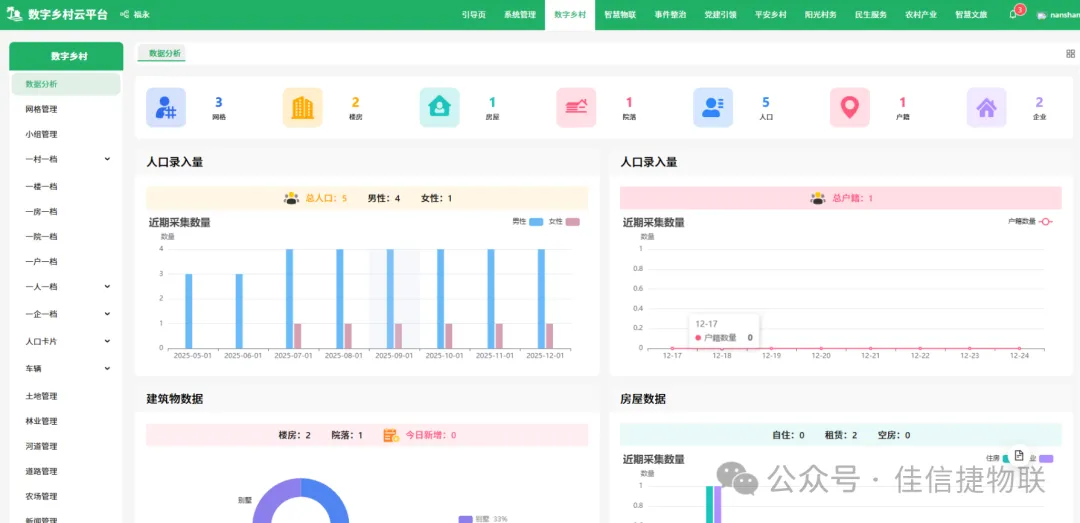This screenshot has height=523, width=1080.
Task: Open the 农村产业 top menu
Action: [921, 14]
